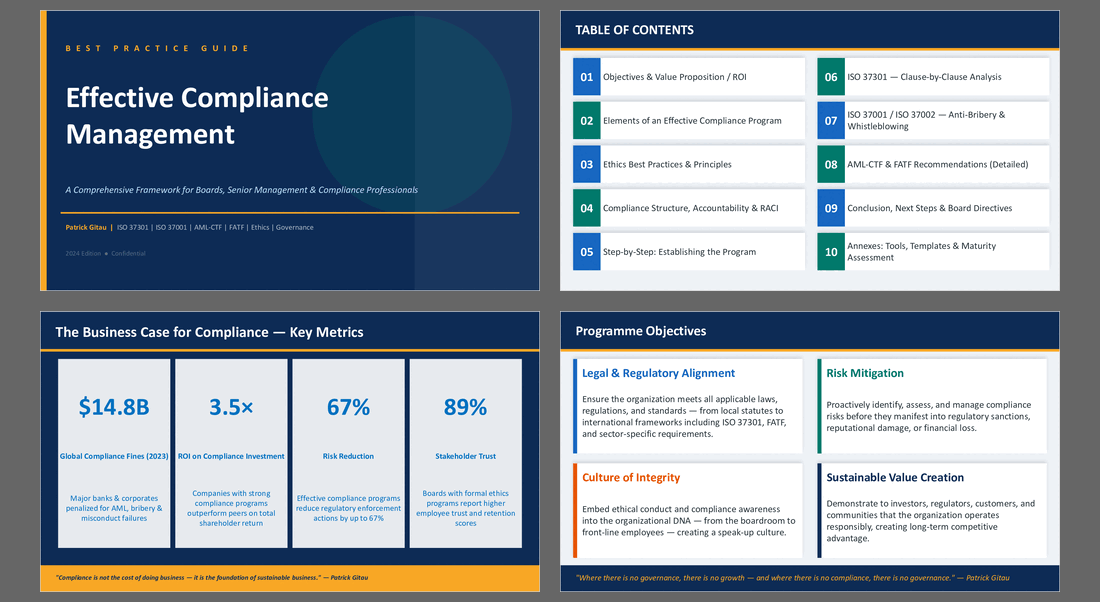Click the 05 number badge
Viewport: 1100px width, 602px height.
(587, 252)
